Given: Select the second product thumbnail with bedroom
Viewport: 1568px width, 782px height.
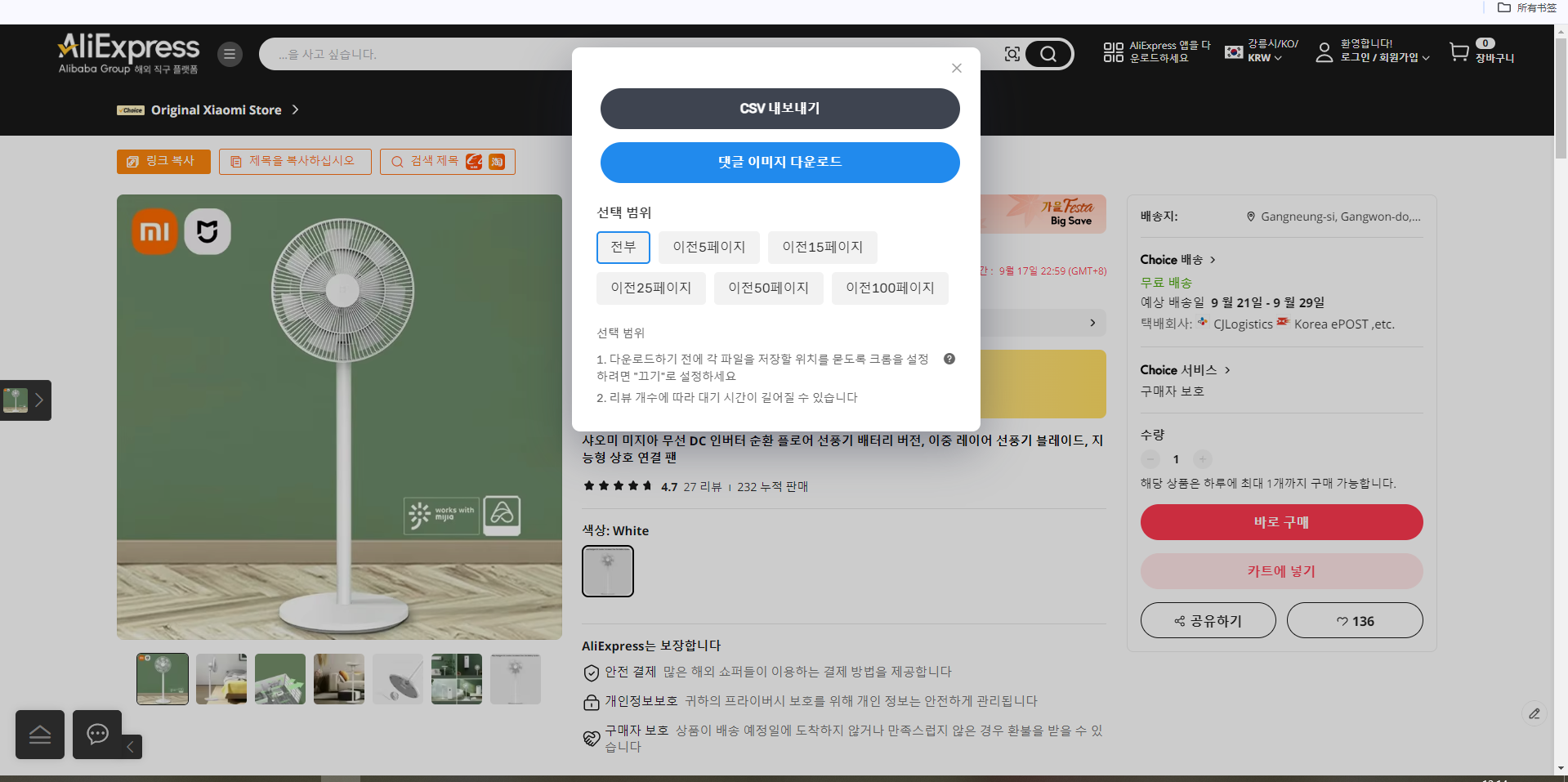Looking at the screenshot, I should point(221,678).
